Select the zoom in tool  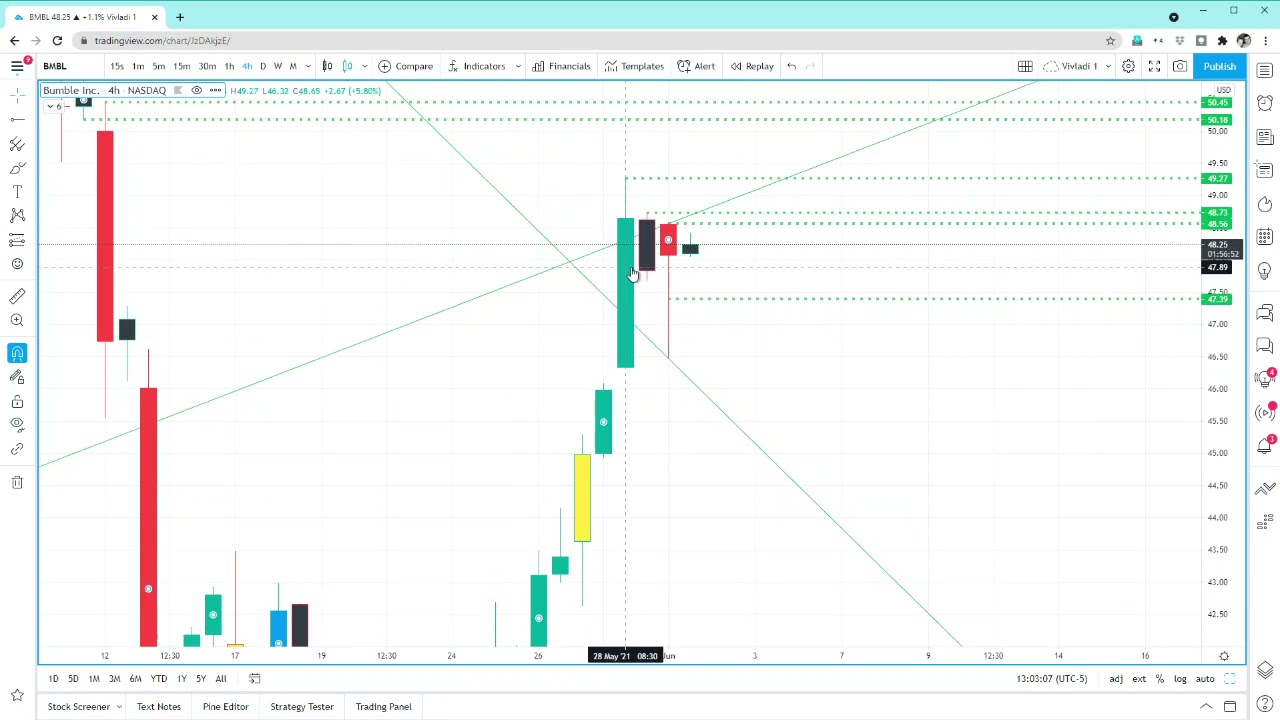pos(17,320)
